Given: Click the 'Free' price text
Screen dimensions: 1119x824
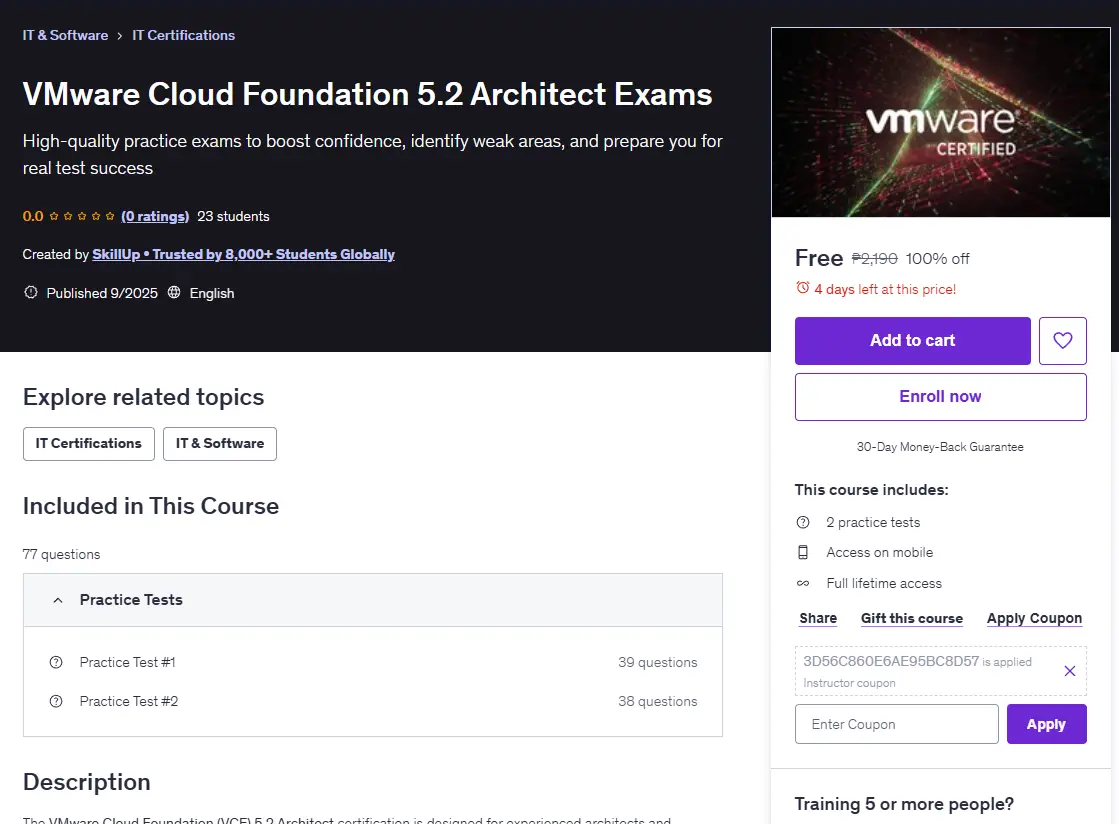Looking at the screenshot, I should (819, 258).
